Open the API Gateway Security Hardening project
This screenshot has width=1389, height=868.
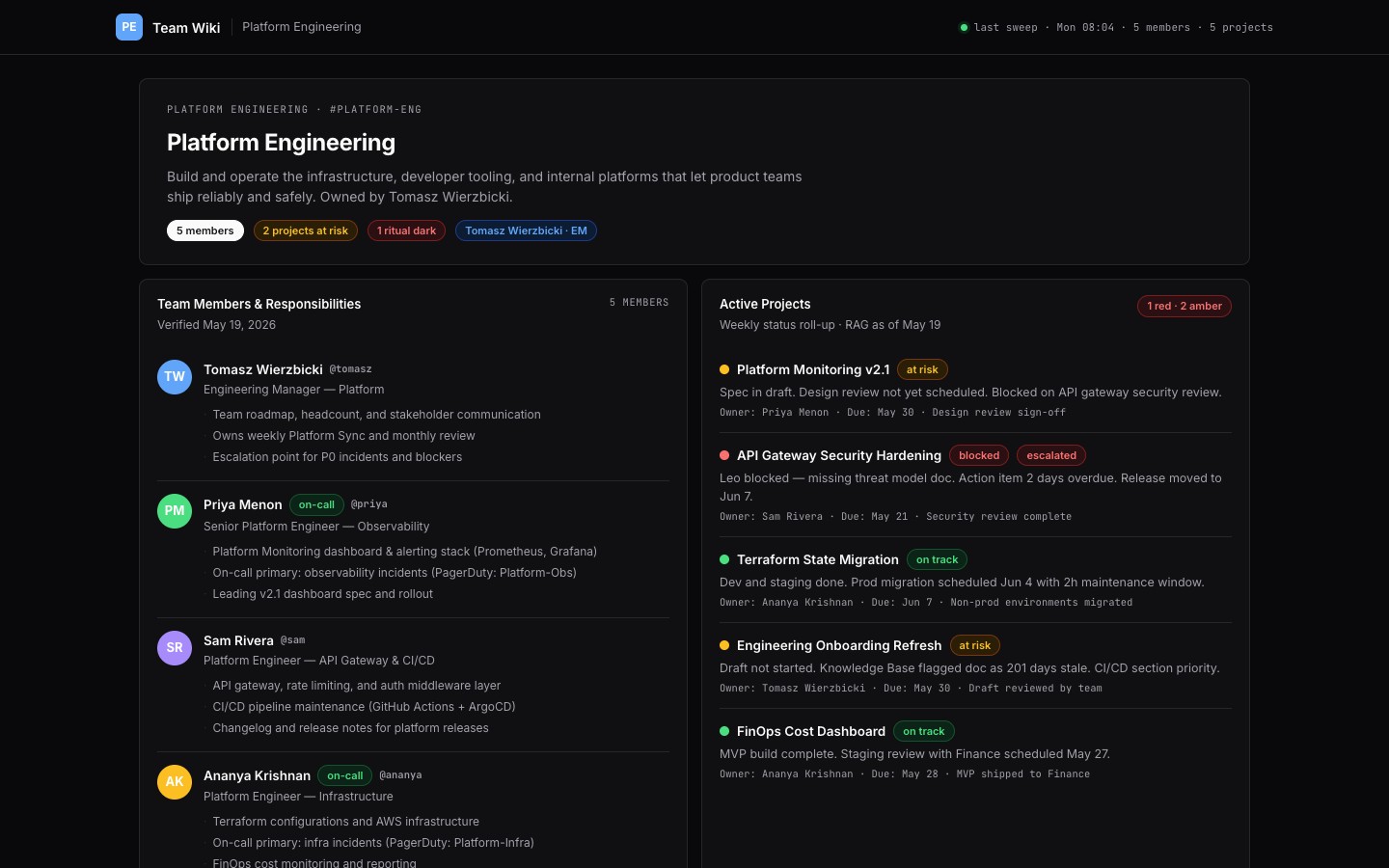(839, 455)
